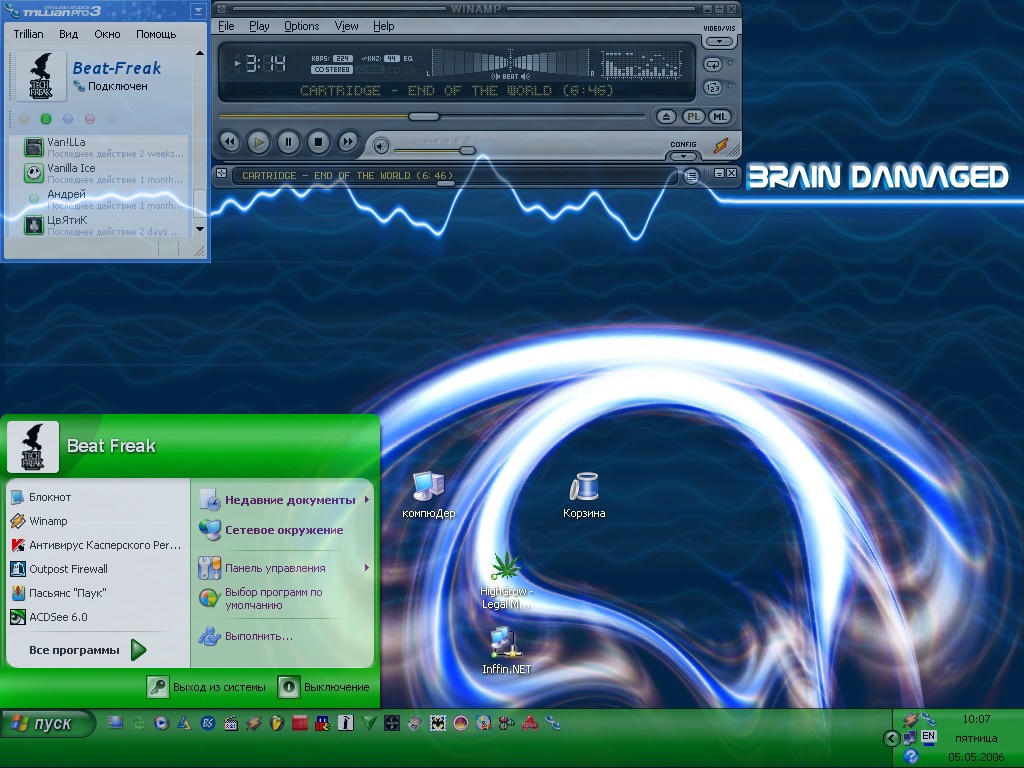Skip to previous track in Winamp

point(229,142)
